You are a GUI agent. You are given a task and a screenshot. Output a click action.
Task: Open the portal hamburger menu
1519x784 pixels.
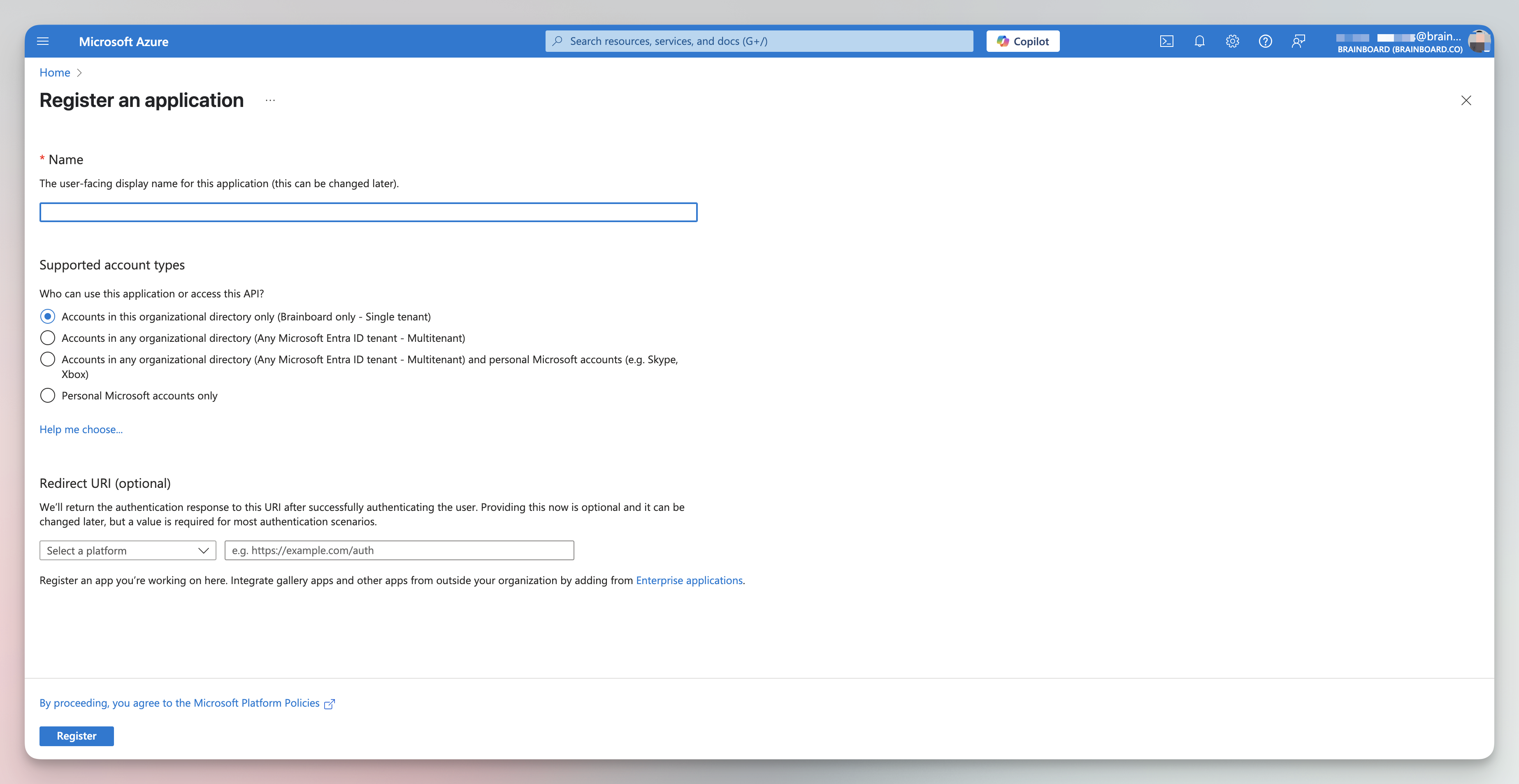click(42, 41)
